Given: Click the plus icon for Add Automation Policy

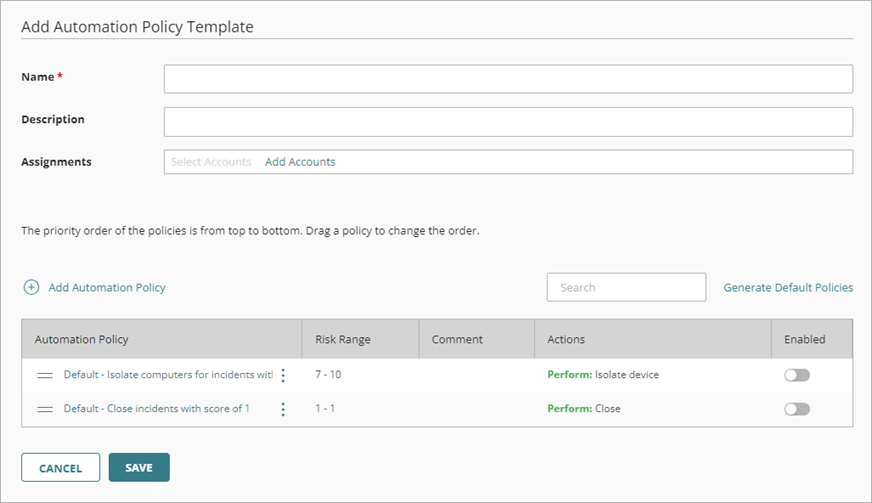Looking at the screenshot, I should (x=31, y=287).
